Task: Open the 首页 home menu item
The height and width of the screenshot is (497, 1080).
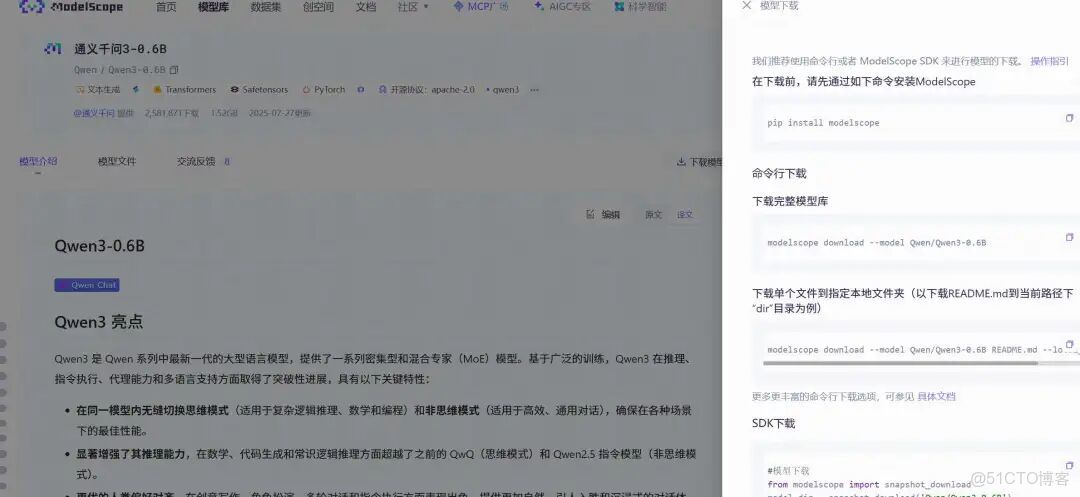Action: tap(166, 8)
